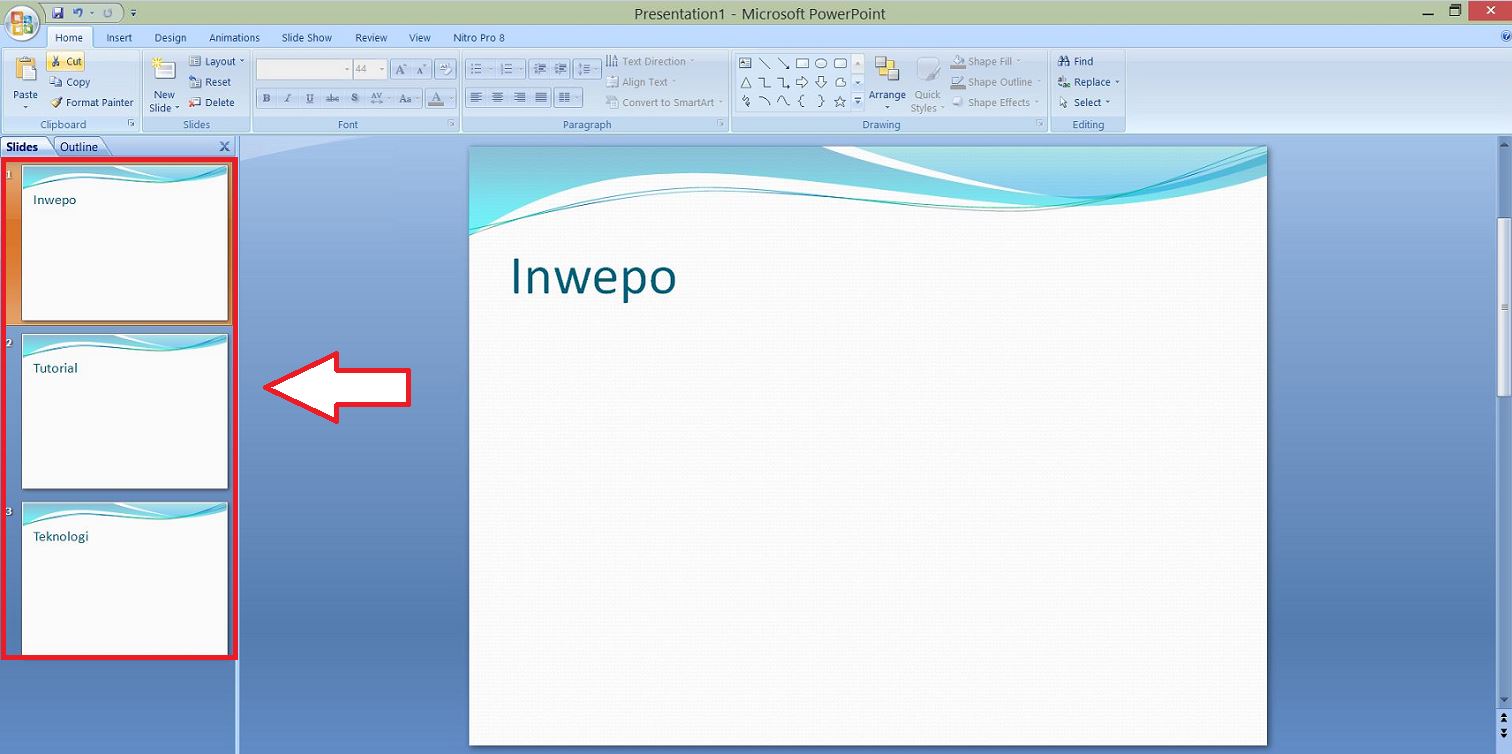Expand the shapes gallery More arrow
The height and width of the screenshot is (754, 1512).
[x=857, y=101]
